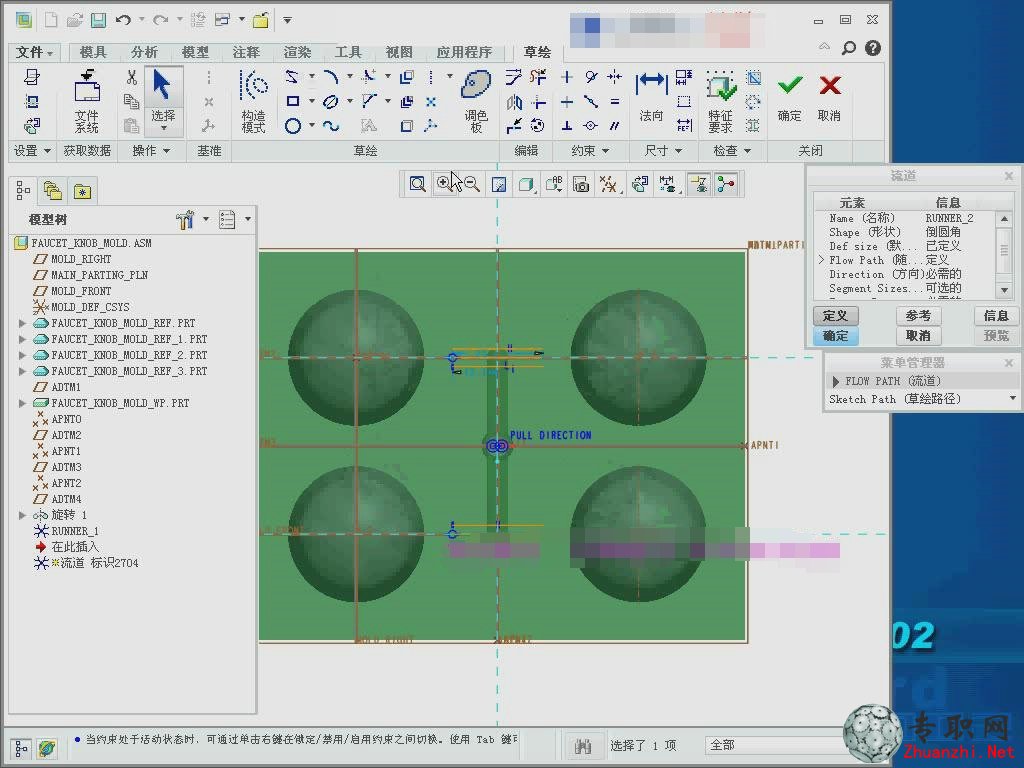
Task: Switch to the 应用程序 ribbon tab
Action: click(464, 52)
